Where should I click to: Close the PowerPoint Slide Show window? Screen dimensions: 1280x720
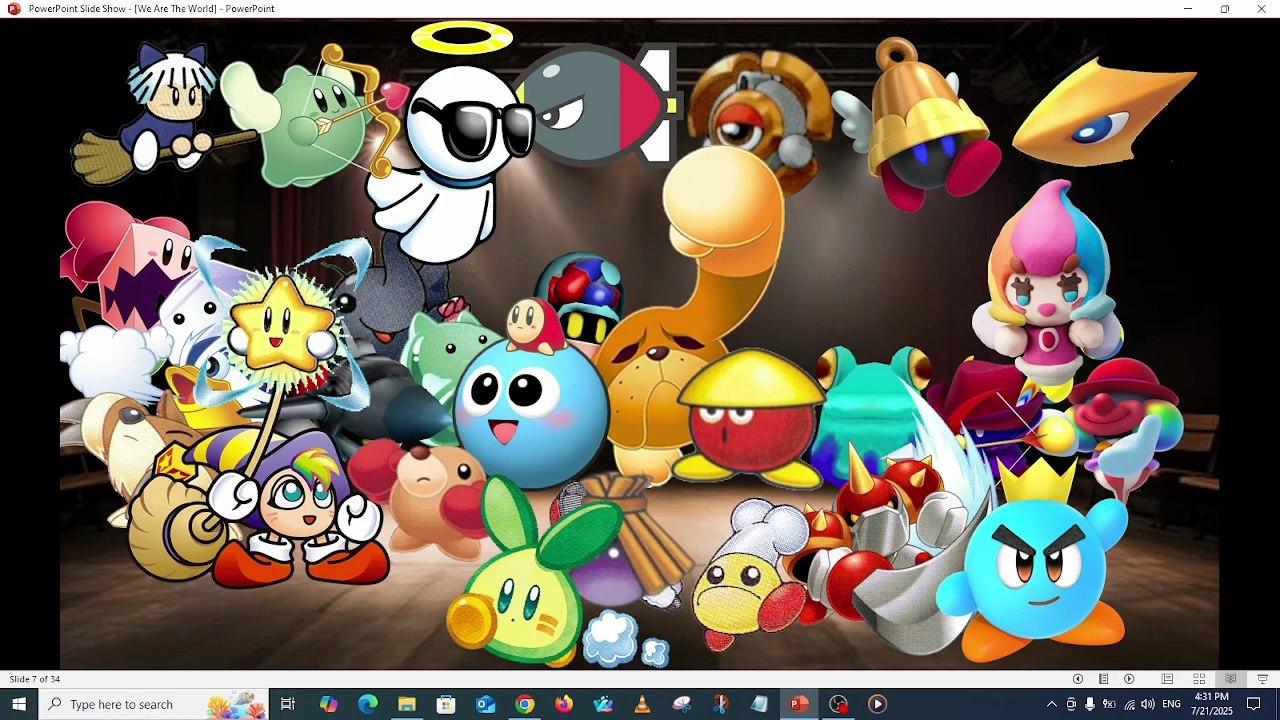tap(1262, 9)
